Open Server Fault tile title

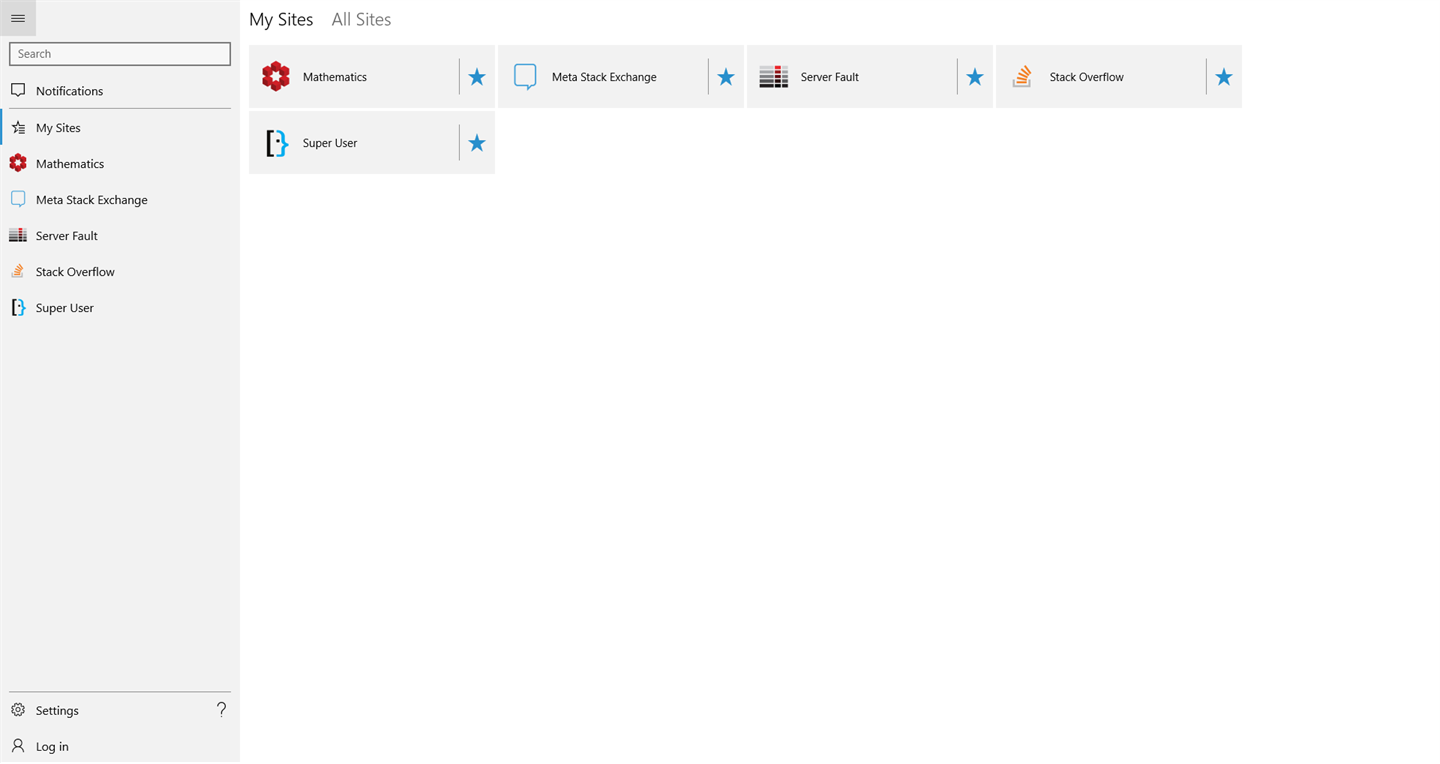click(x=830, y=77)
